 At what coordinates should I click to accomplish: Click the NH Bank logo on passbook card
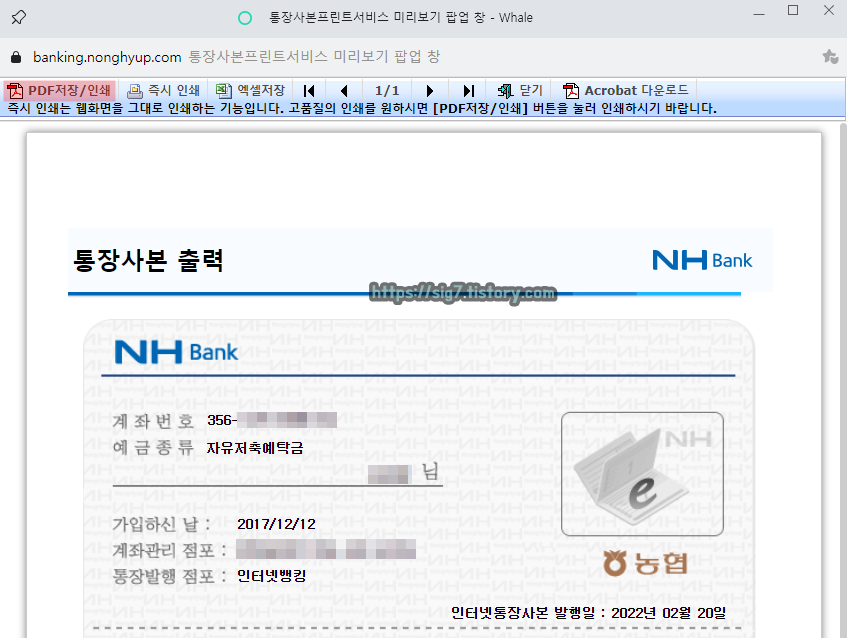176,352
